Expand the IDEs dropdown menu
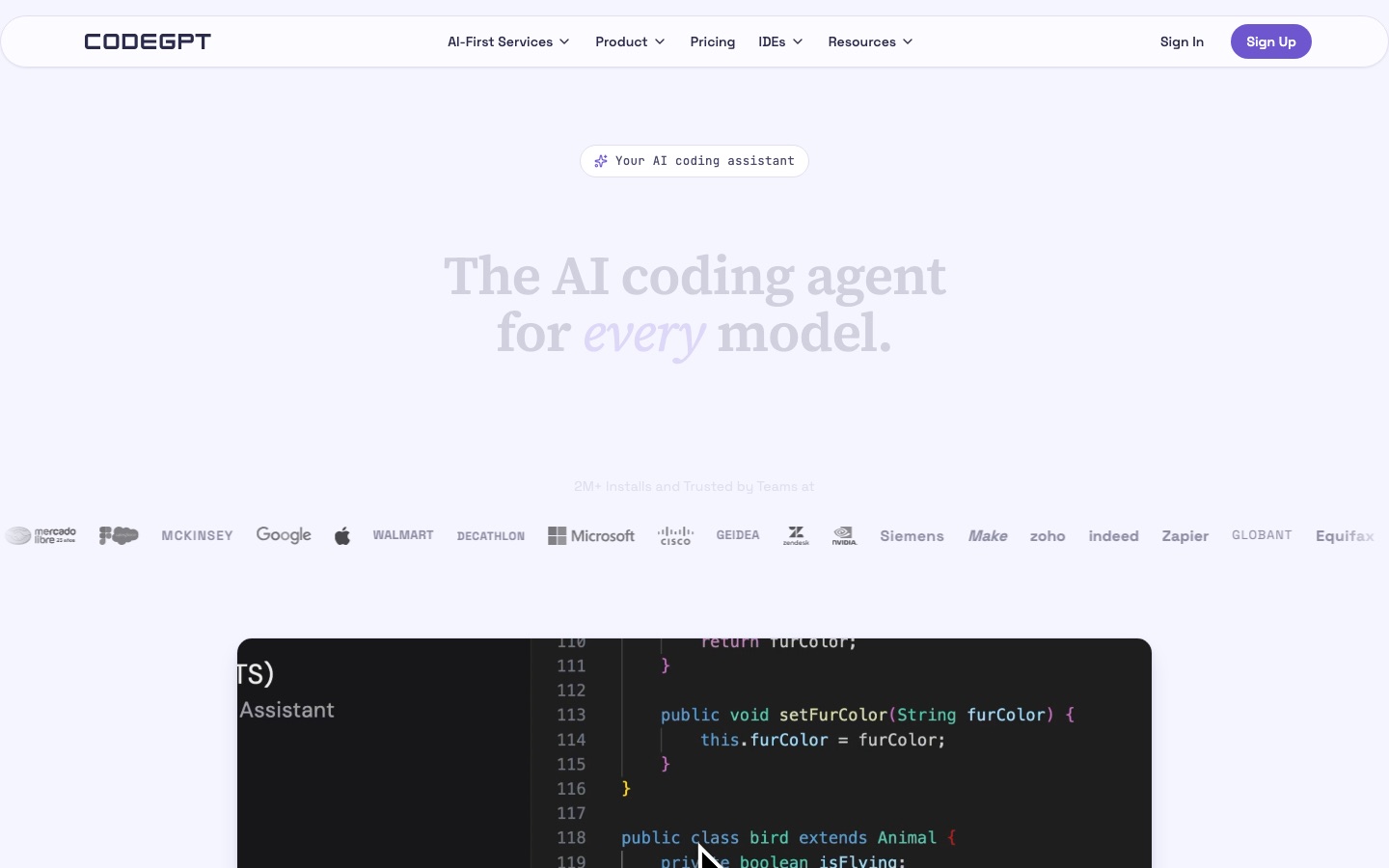 click(780, 41)
